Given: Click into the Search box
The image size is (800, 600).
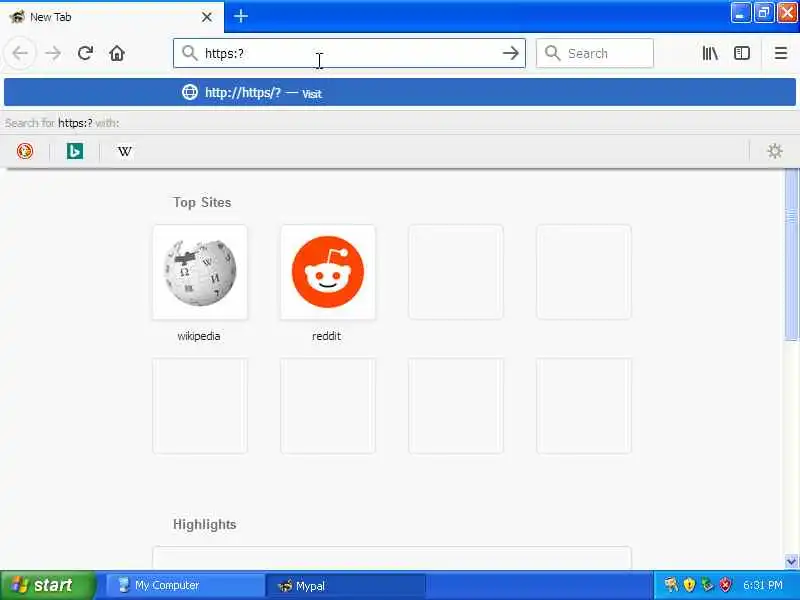Looking at the screenshot, I should (595, 53).
